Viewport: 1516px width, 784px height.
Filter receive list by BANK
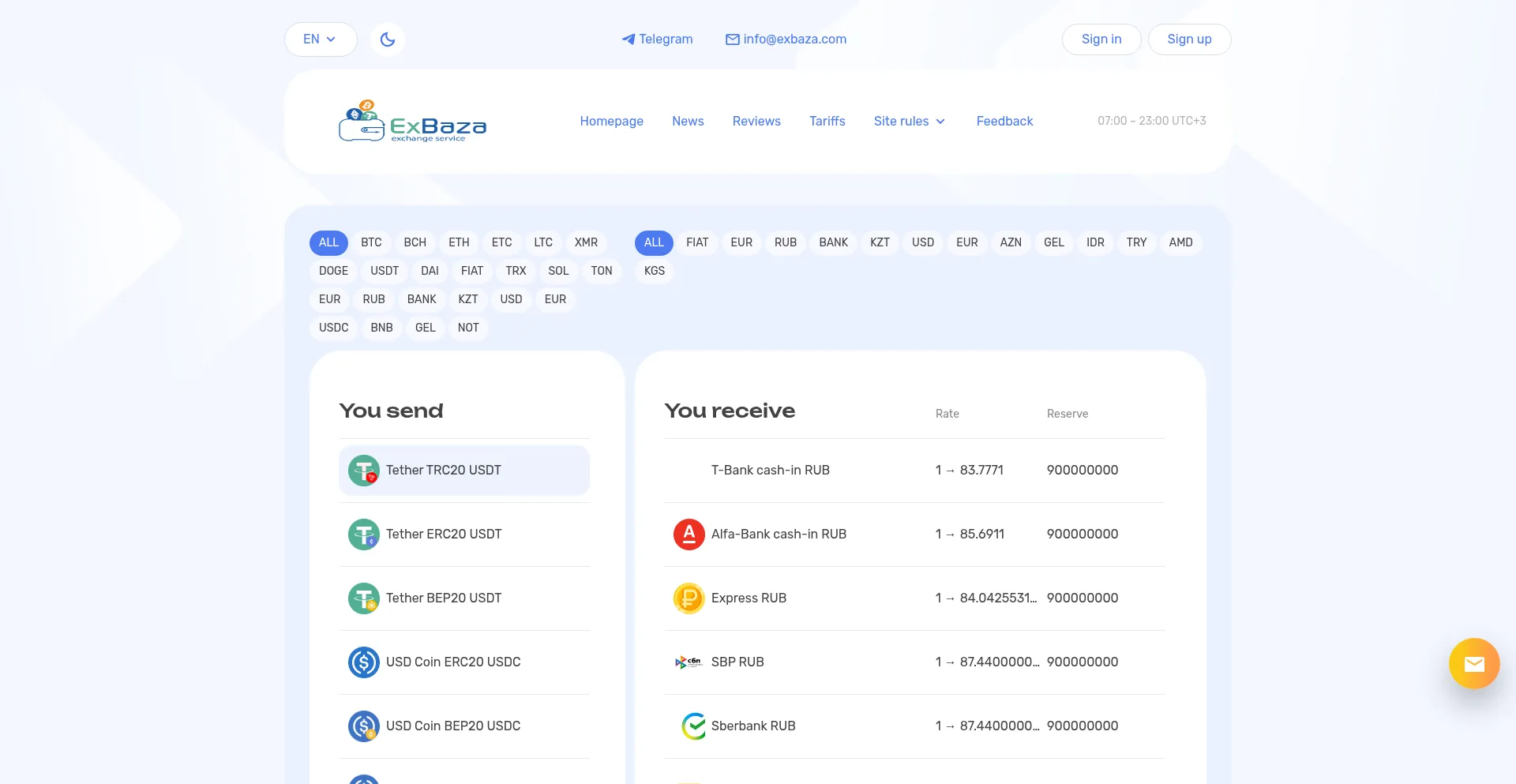coord(833,242)
